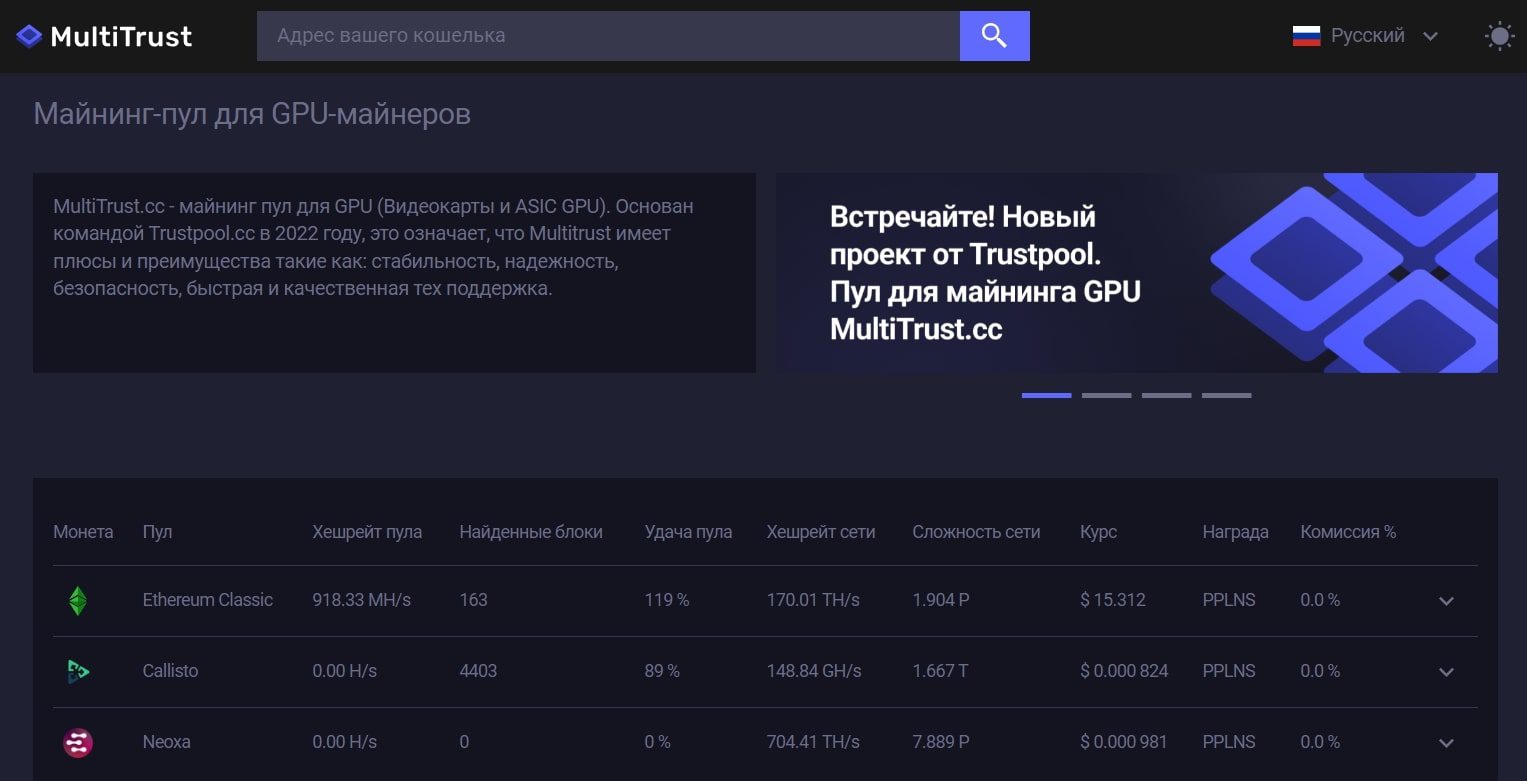The width and height of the screenshot is (1527, 781).
Task: Open the Neoxa pool link
Action: tap(166, 742)
